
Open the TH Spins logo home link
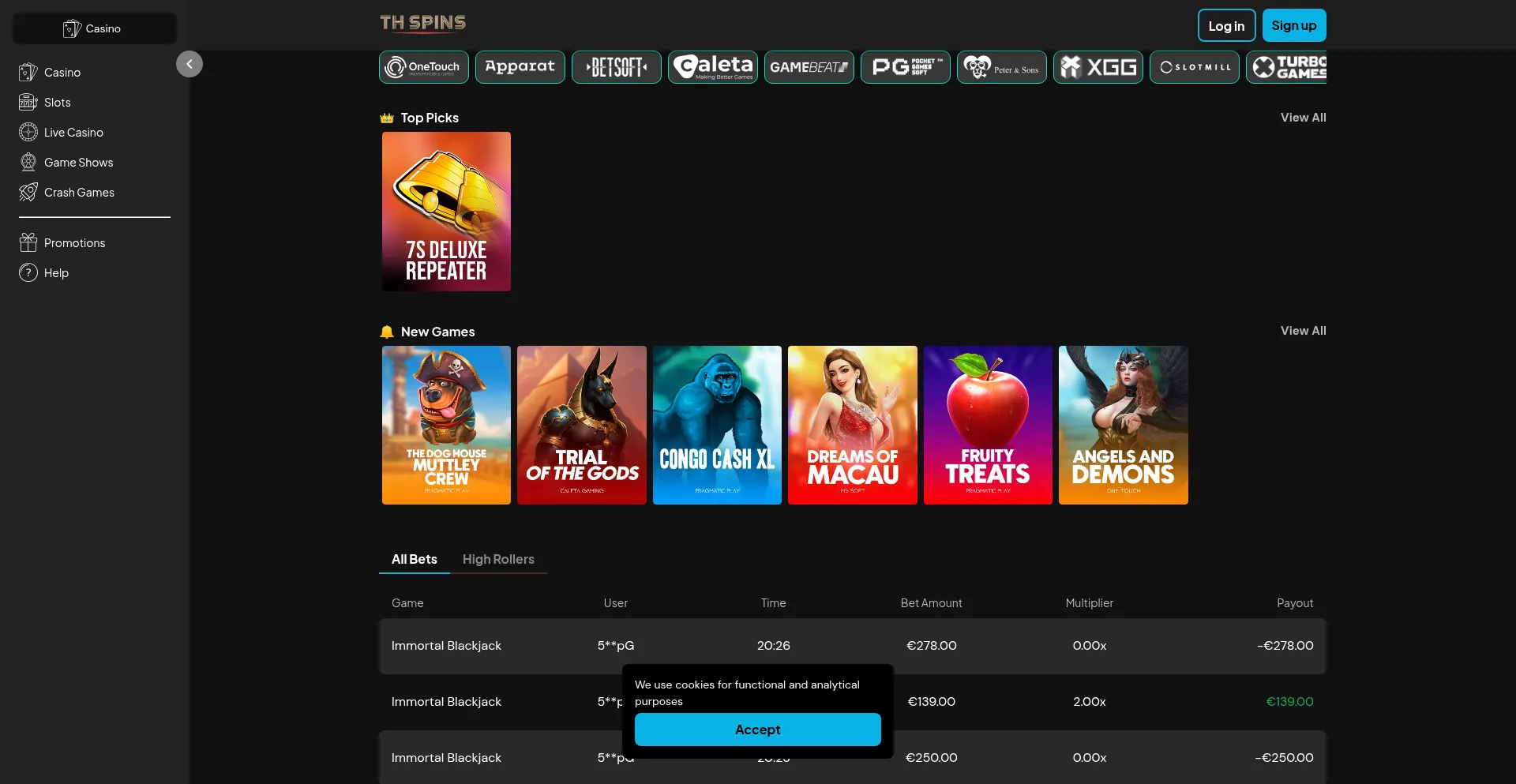[422, 24]
